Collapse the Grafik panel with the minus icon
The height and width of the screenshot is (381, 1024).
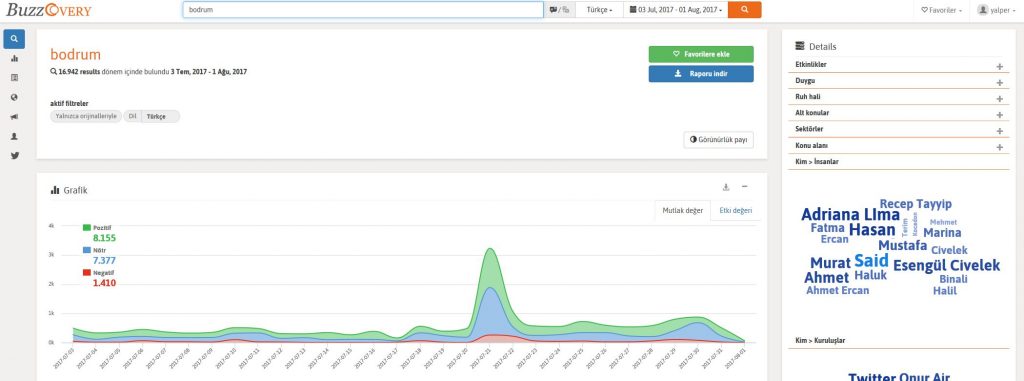tap(744, 188)
